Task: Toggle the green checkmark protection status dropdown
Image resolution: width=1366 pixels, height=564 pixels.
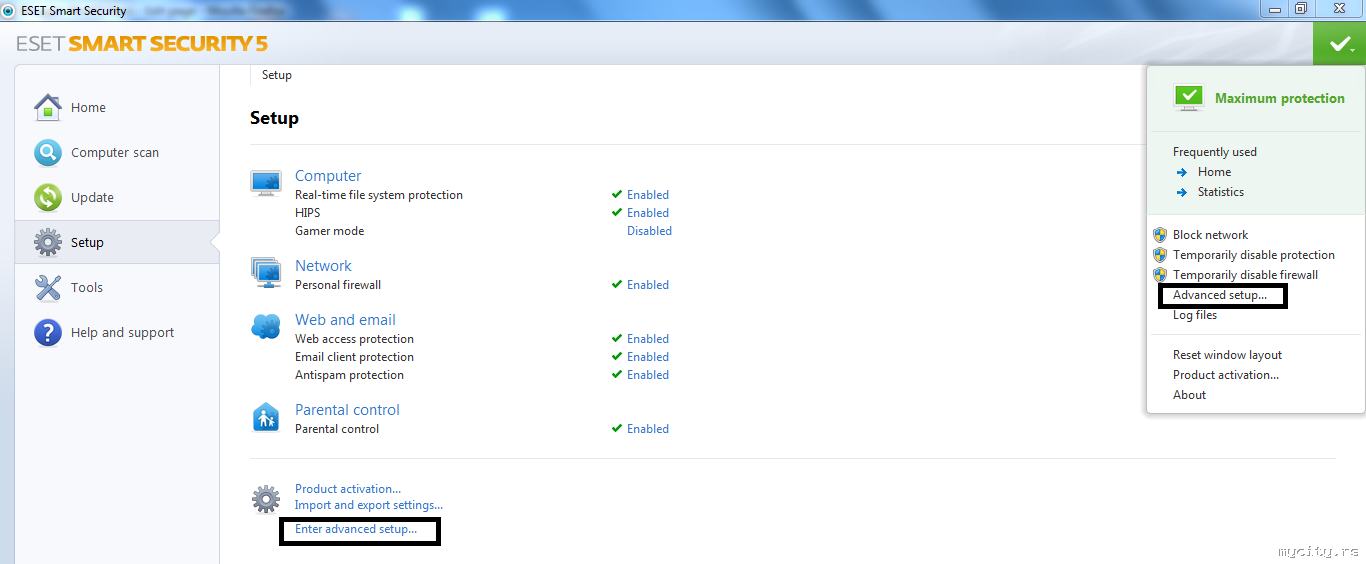Action: tap(1339, 44)
